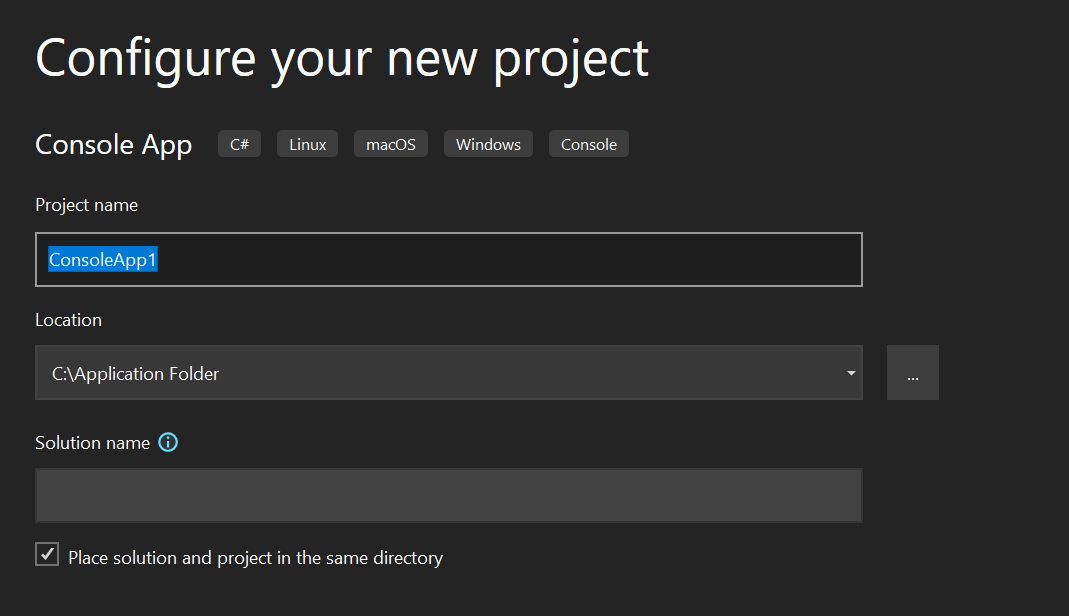Click the checkbox label text about same directory
This screenshot has height=616, width=1069.
[x=254, y=558]
